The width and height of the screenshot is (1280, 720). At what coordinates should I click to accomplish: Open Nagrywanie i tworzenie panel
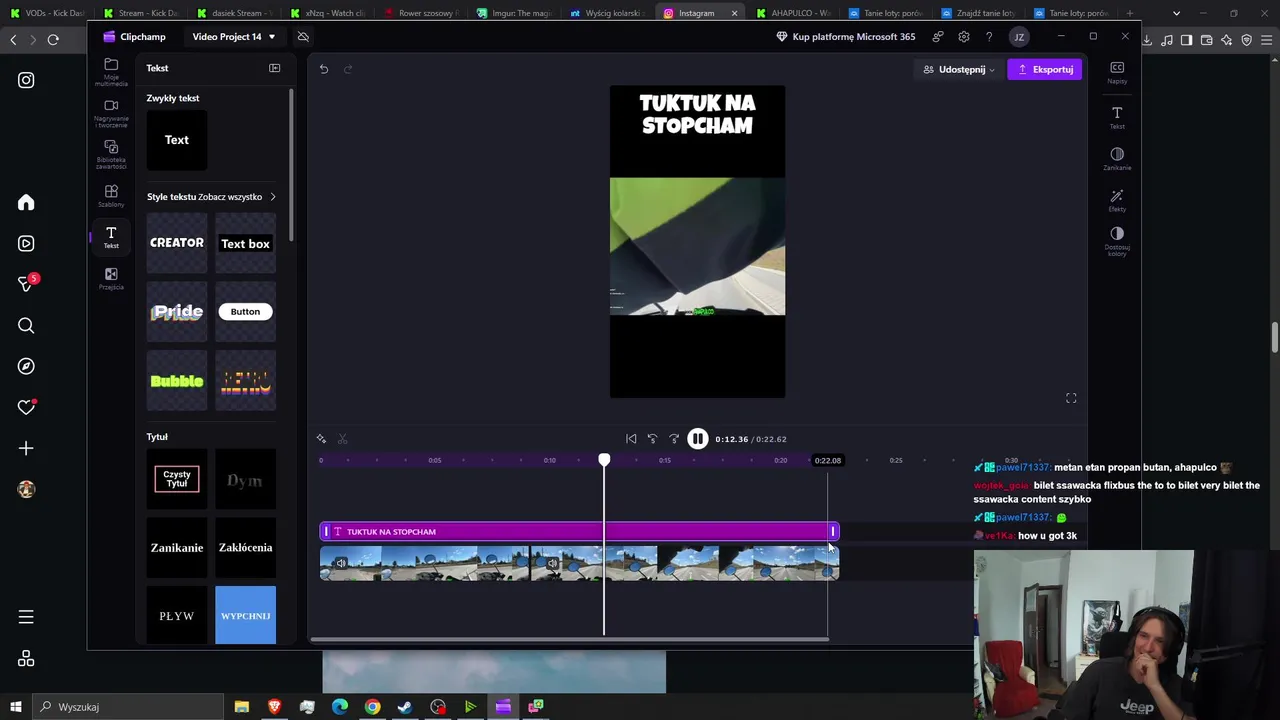pyautogui.click(x=111, y=113)
